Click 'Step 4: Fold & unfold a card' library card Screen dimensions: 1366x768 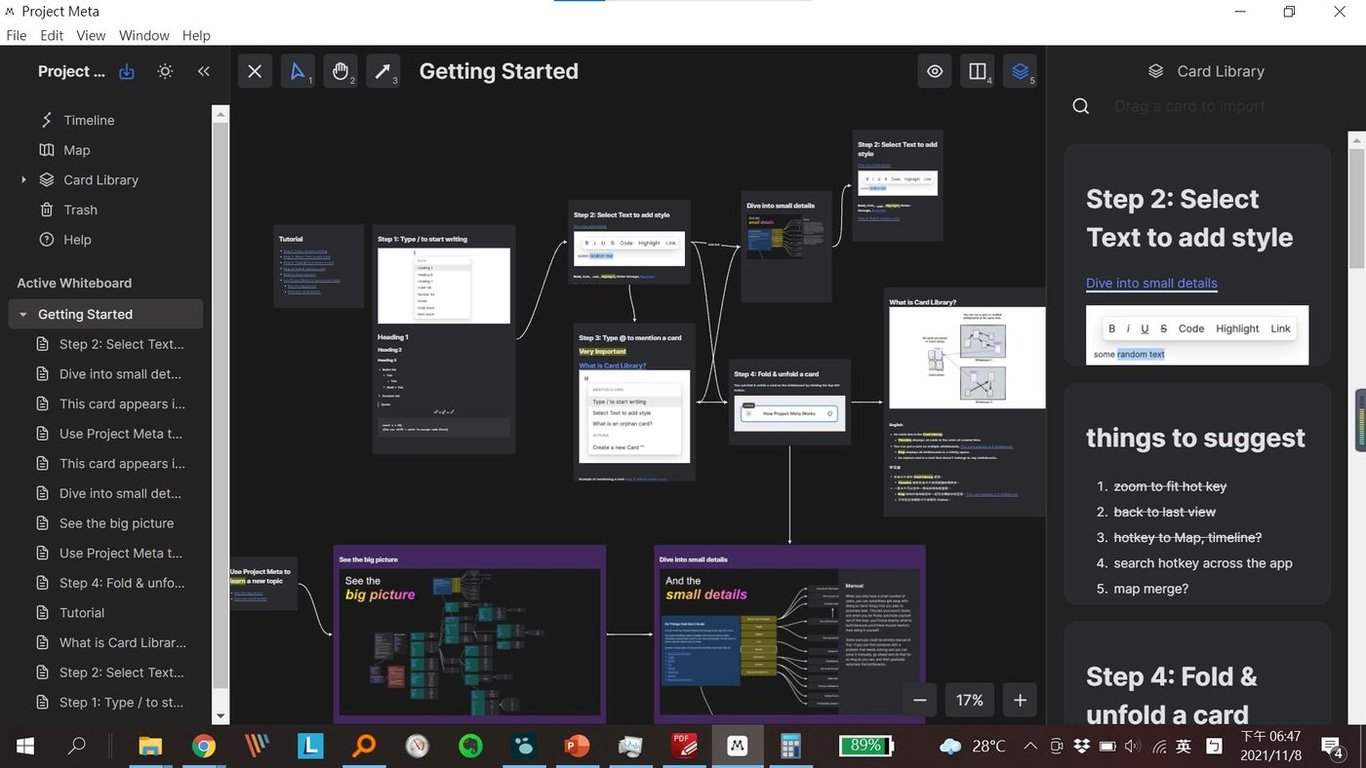pos(1197,675)
